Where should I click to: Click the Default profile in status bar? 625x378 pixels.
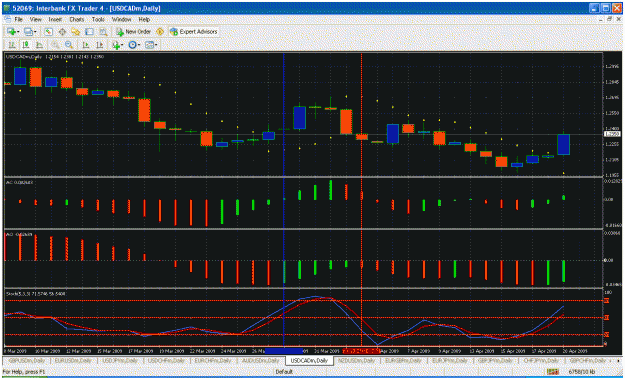pos(284,372)
